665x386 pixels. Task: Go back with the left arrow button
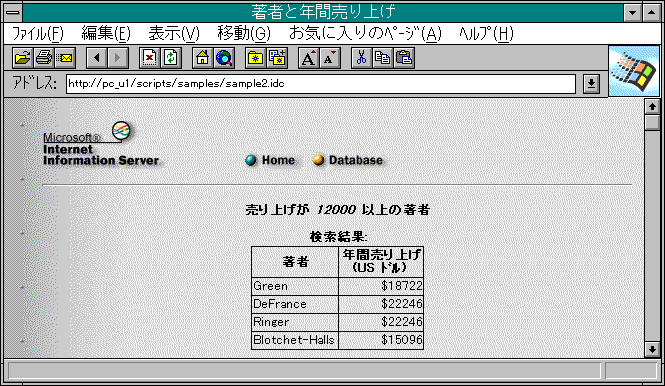tap(97, 58)
